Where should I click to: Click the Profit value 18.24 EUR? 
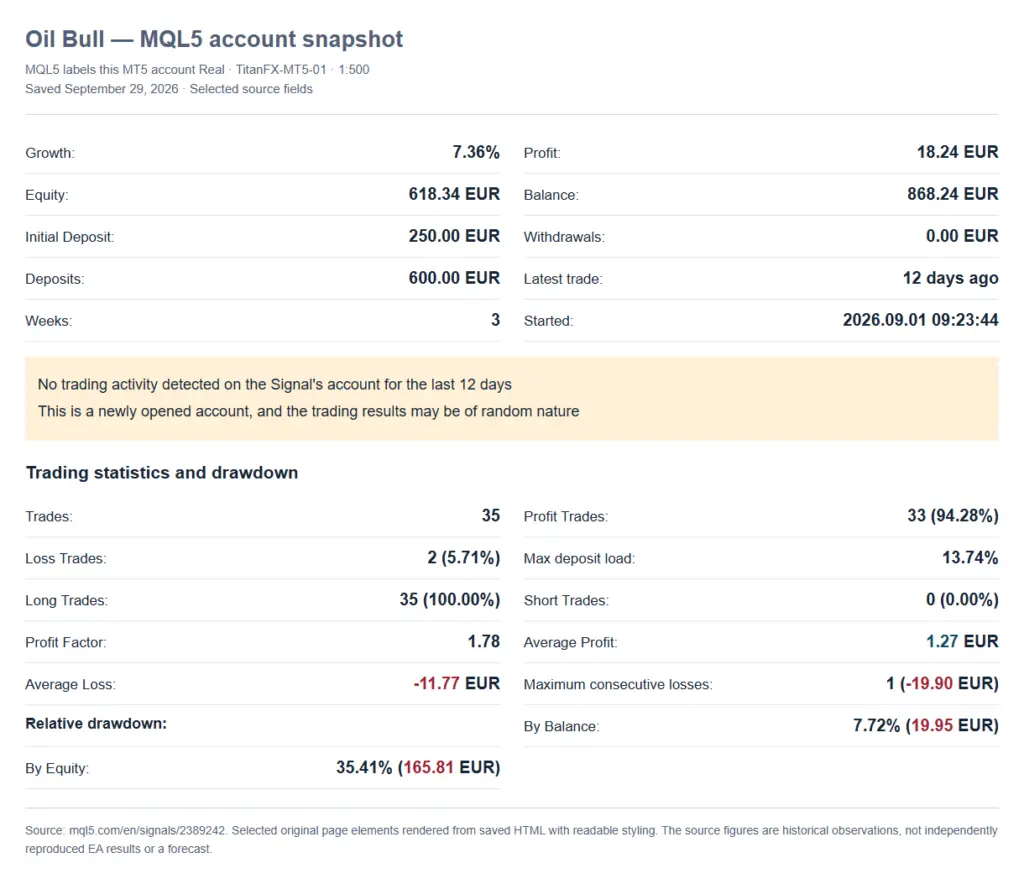(957, 152)
